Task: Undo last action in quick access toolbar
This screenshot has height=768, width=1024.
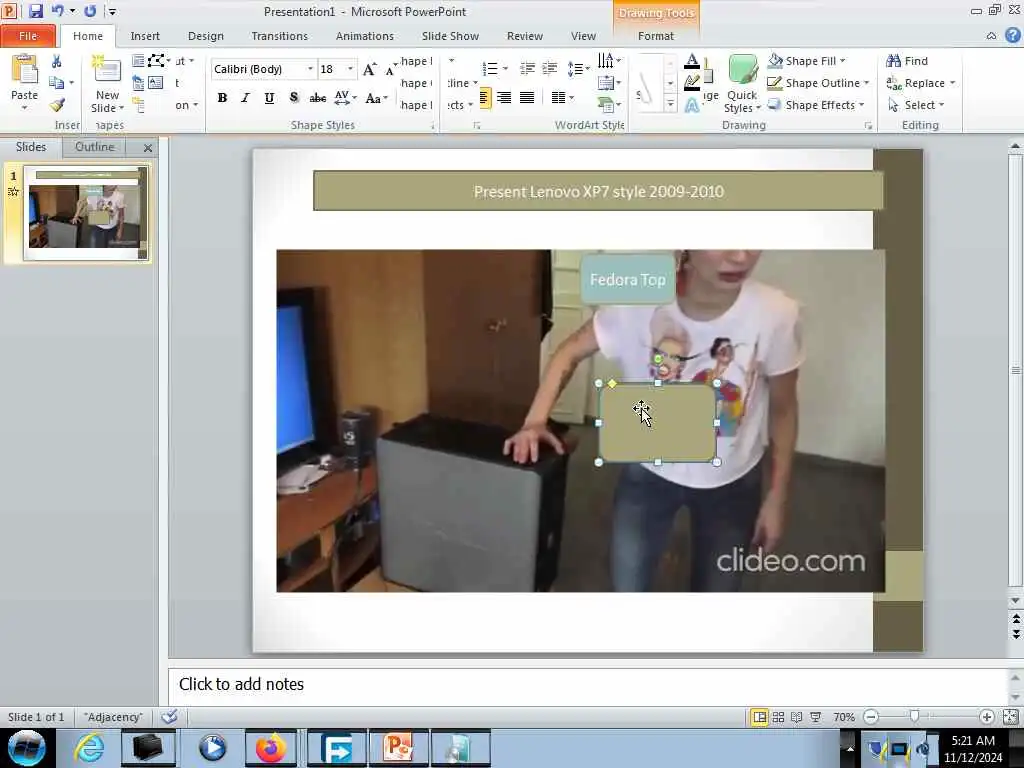Action: (x=57, y=11)
